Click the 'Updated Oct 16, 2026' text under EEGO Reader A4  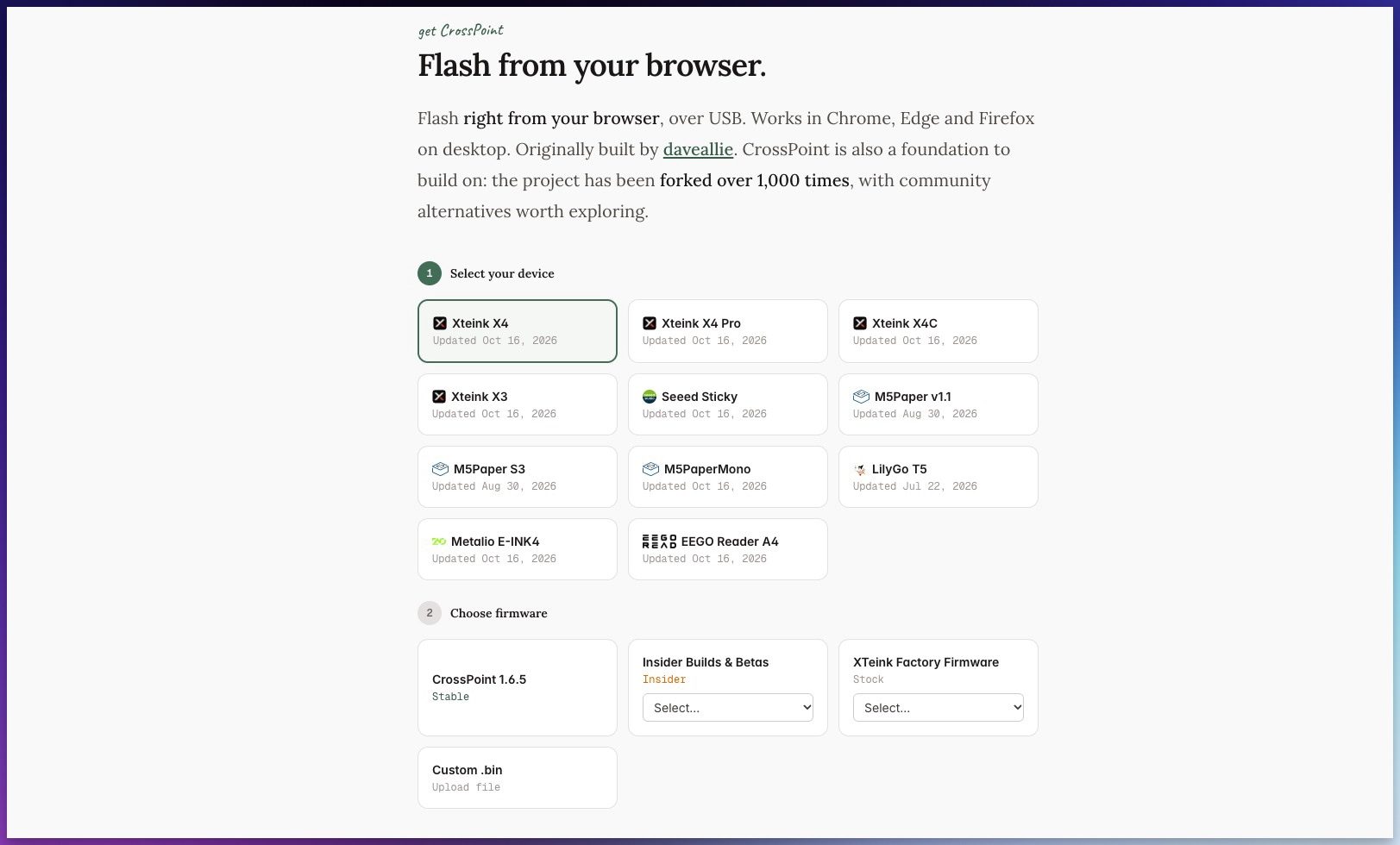tap(705, 559)
